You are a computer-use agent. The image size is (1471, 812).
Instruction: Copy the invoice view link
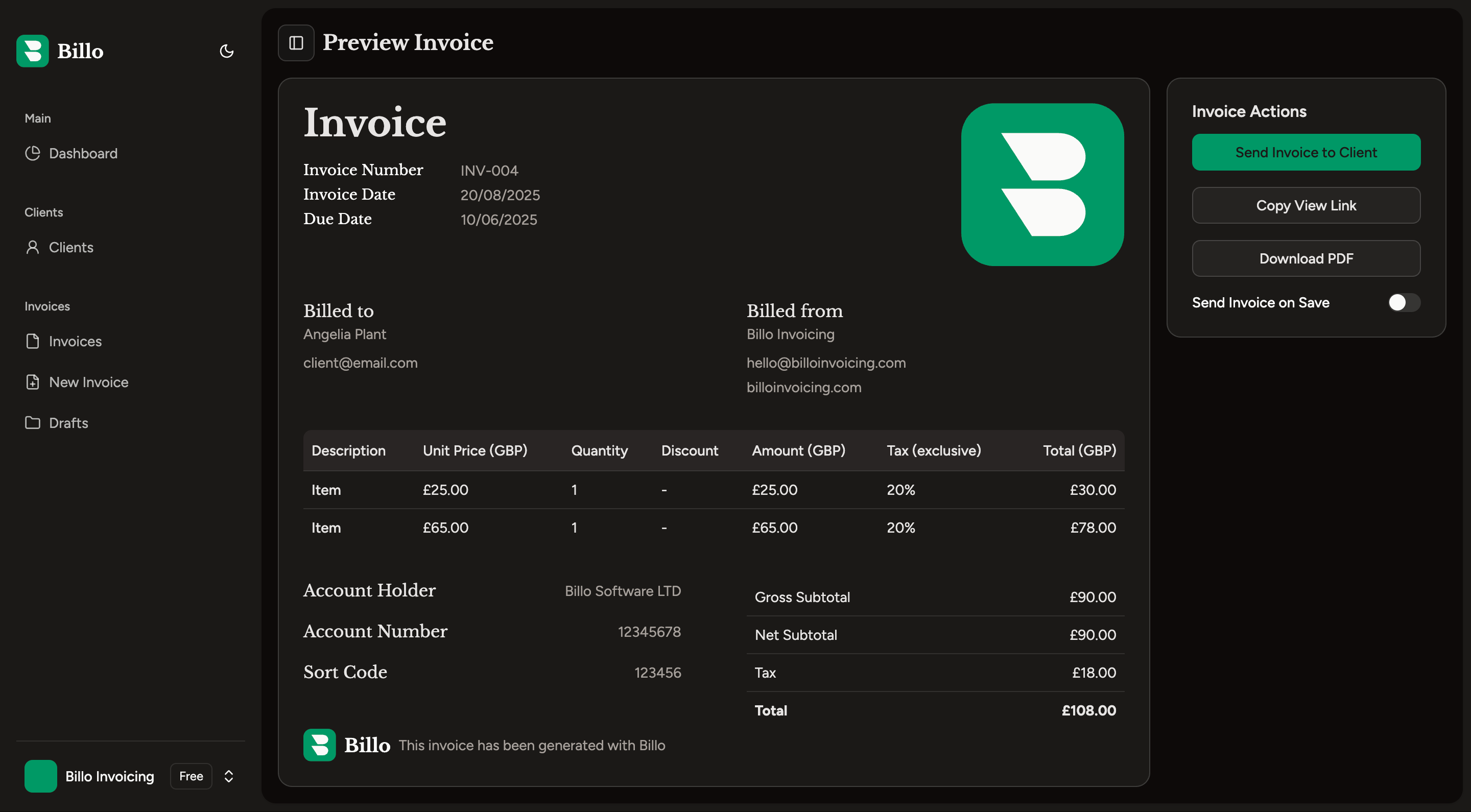coord(1306,205)
